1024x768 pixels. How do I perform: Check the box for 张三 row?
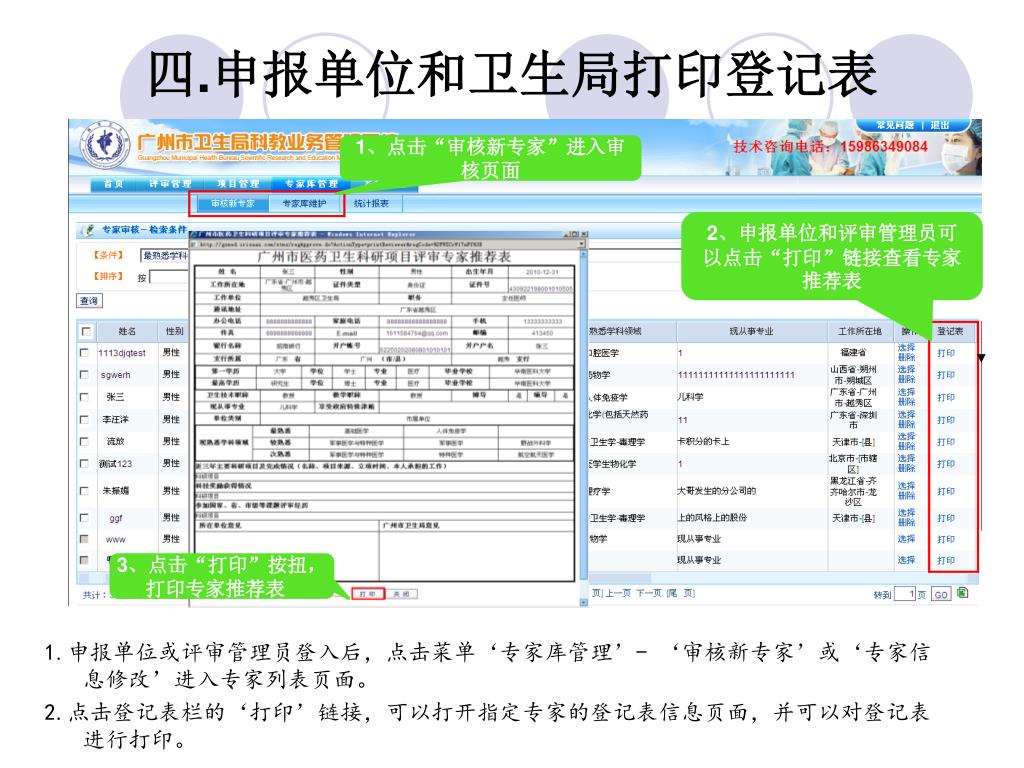pyautogui.click(x=84, y=397)
